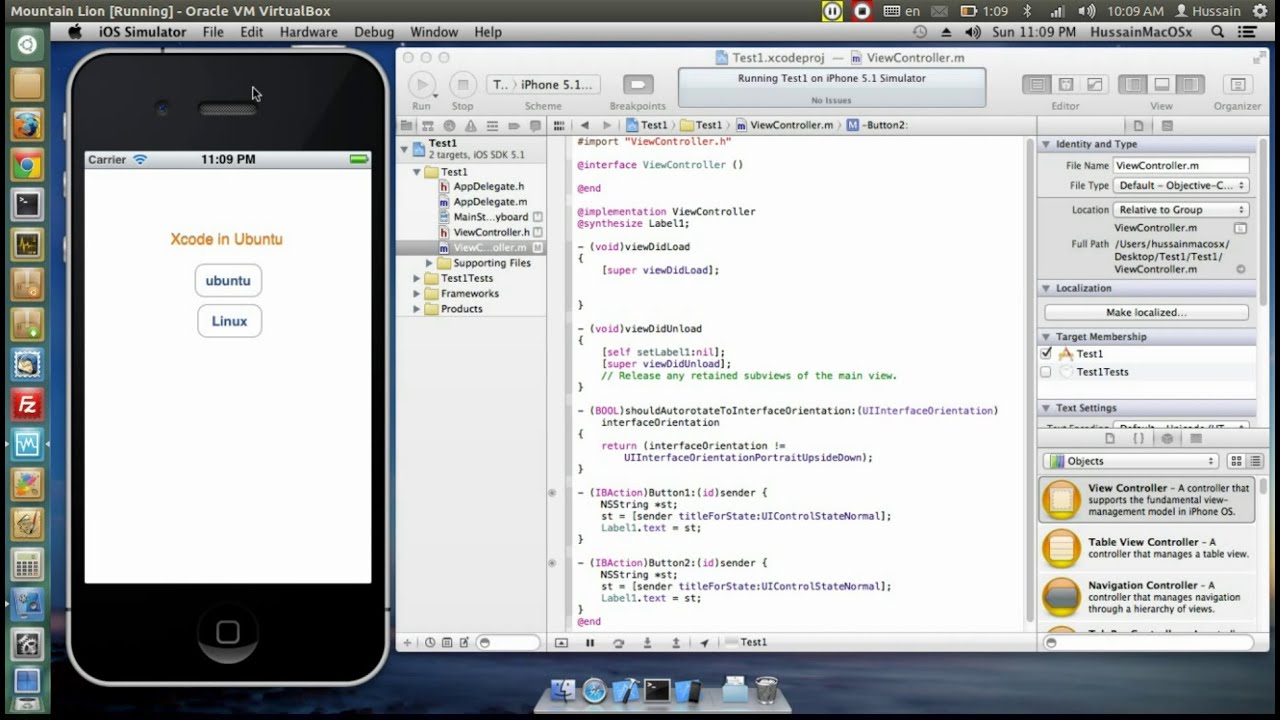Step over in debug bar
Viewport: 1280px width, 720px height.
(x=619, y=643)
